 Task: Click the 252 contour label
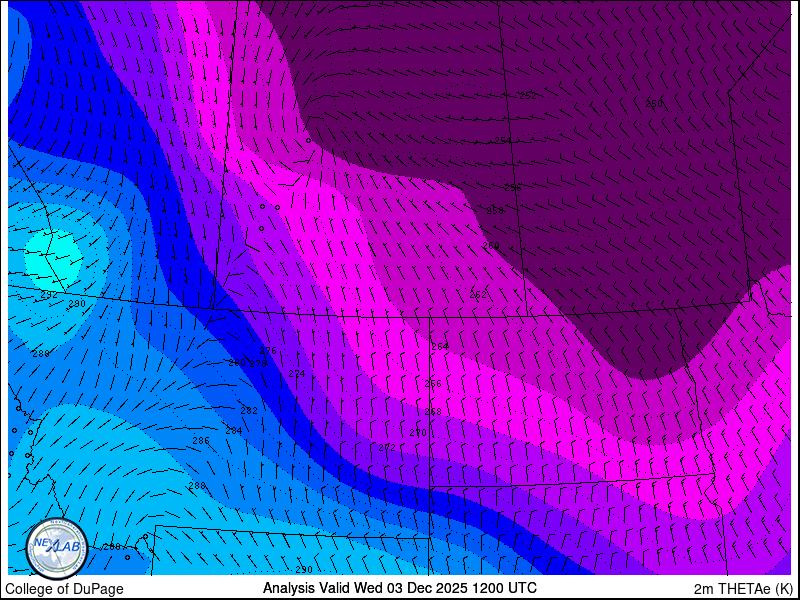point(528,96)
